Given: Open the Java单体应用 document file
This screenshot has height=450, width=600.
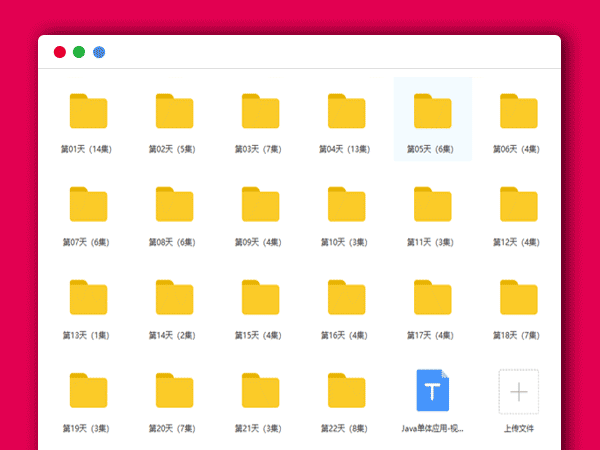Looking at the screenshot, I should point(432,390).
